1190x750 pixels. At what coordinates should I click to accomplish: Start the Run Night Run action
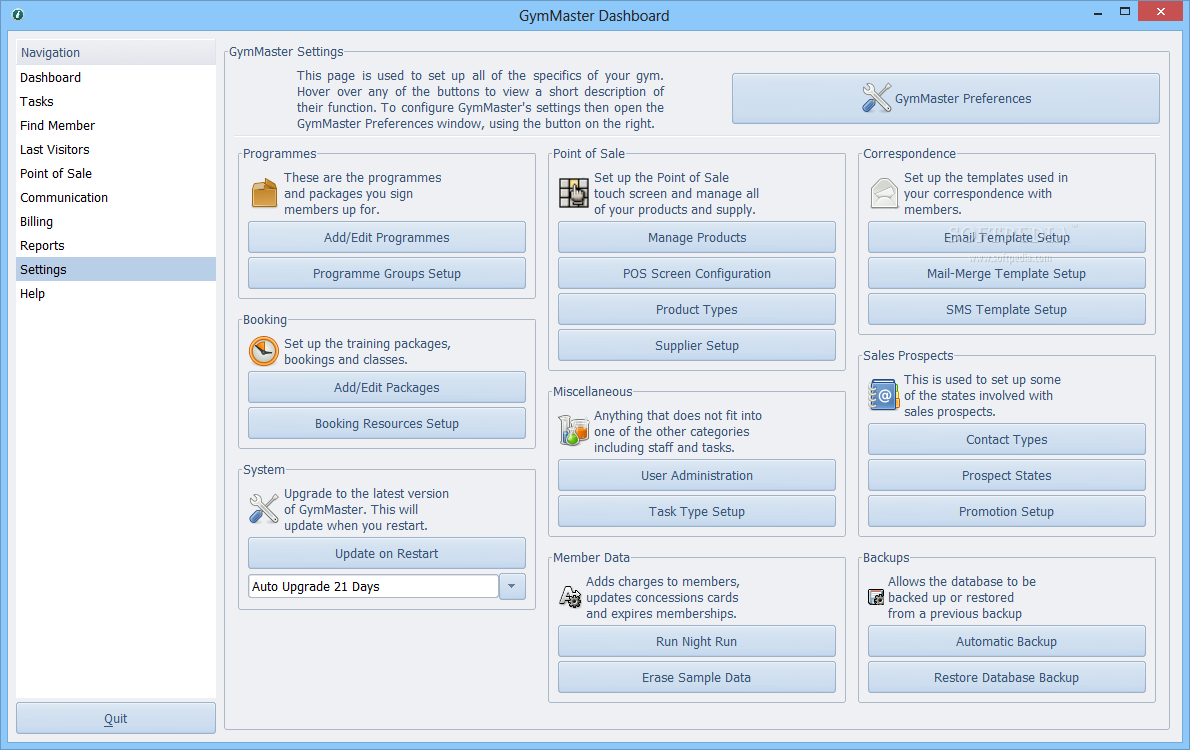point(697,641)
